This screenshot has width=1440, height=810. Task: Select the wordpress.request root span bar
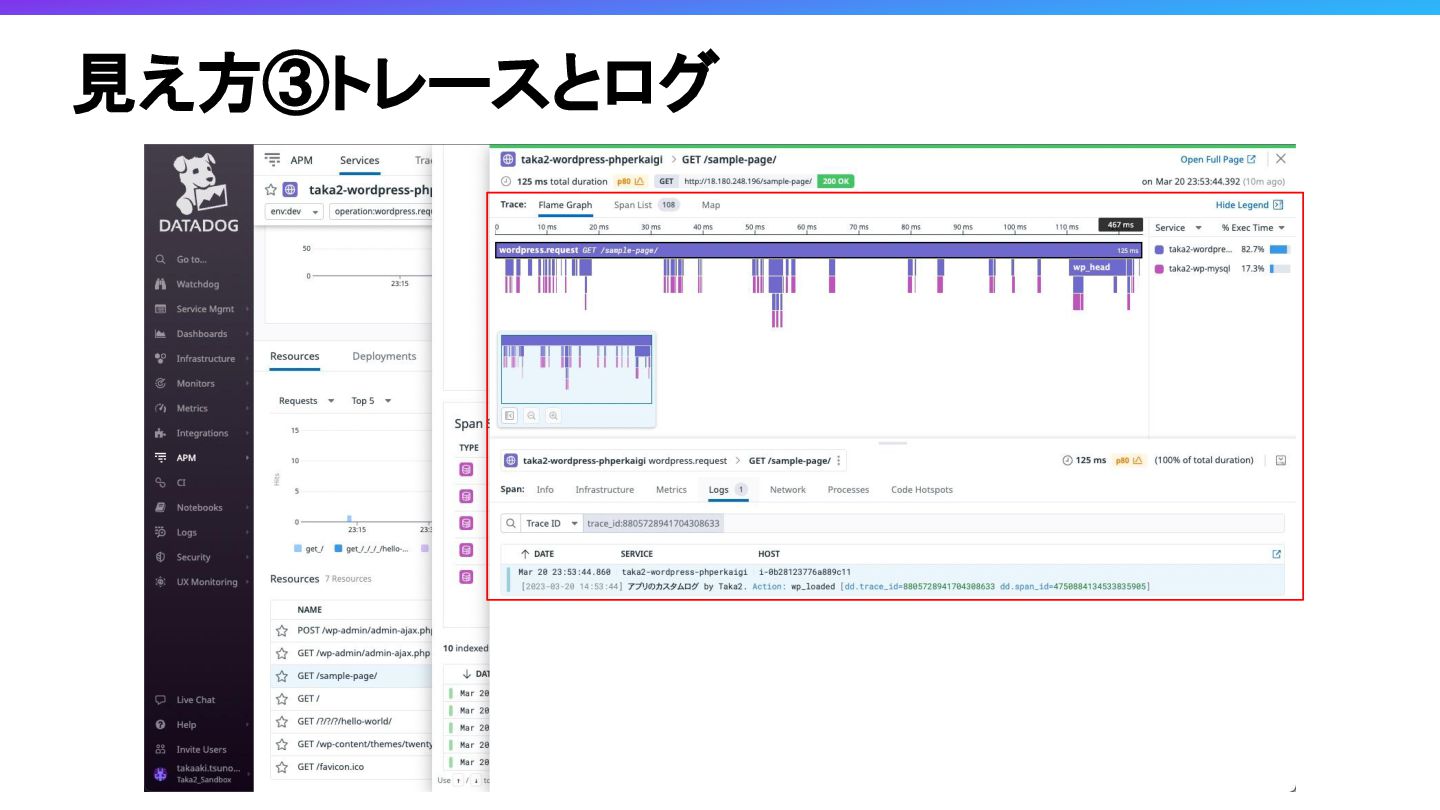(818, 250)
